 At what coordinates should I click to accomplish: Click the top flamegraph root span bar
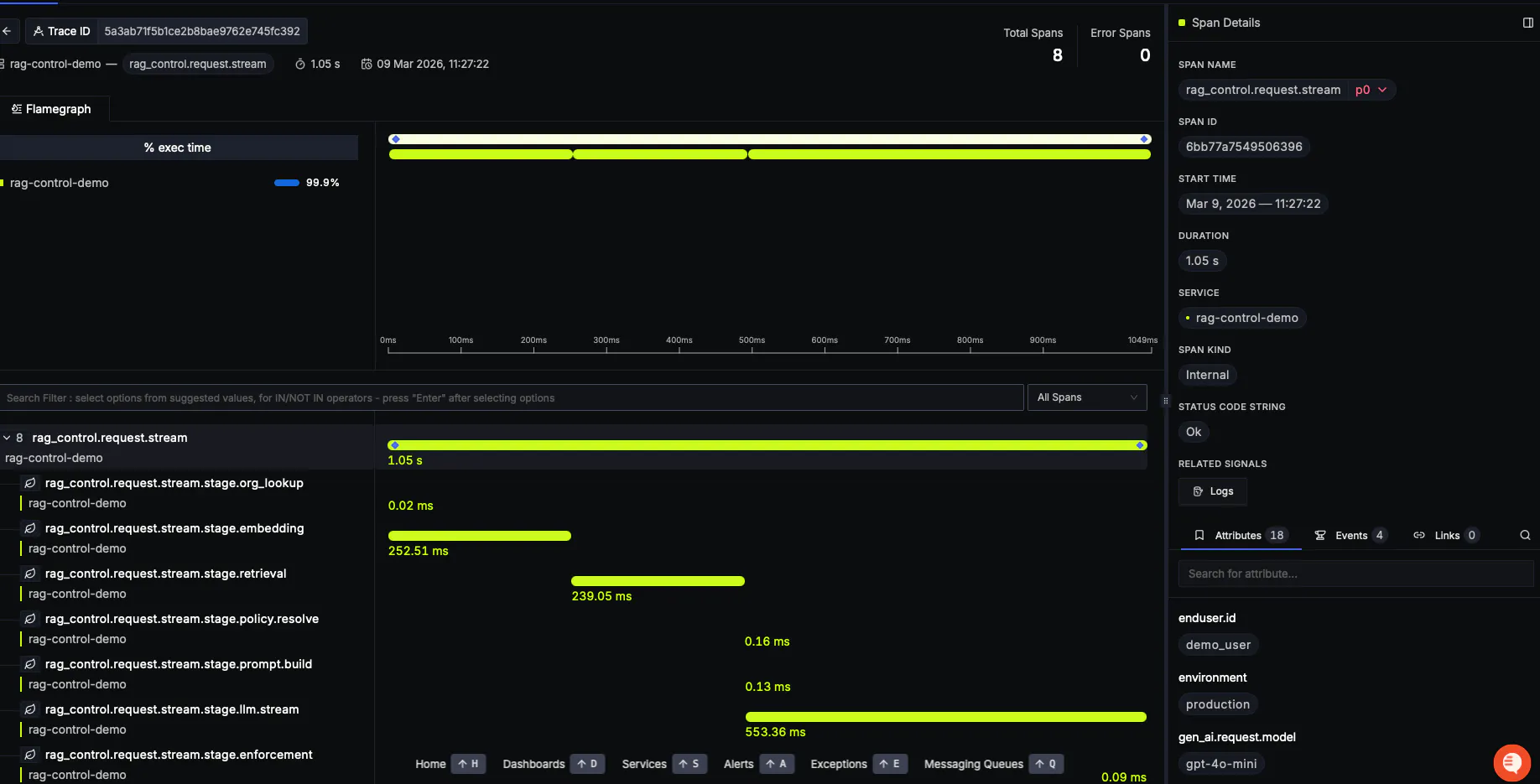[769, 139]
